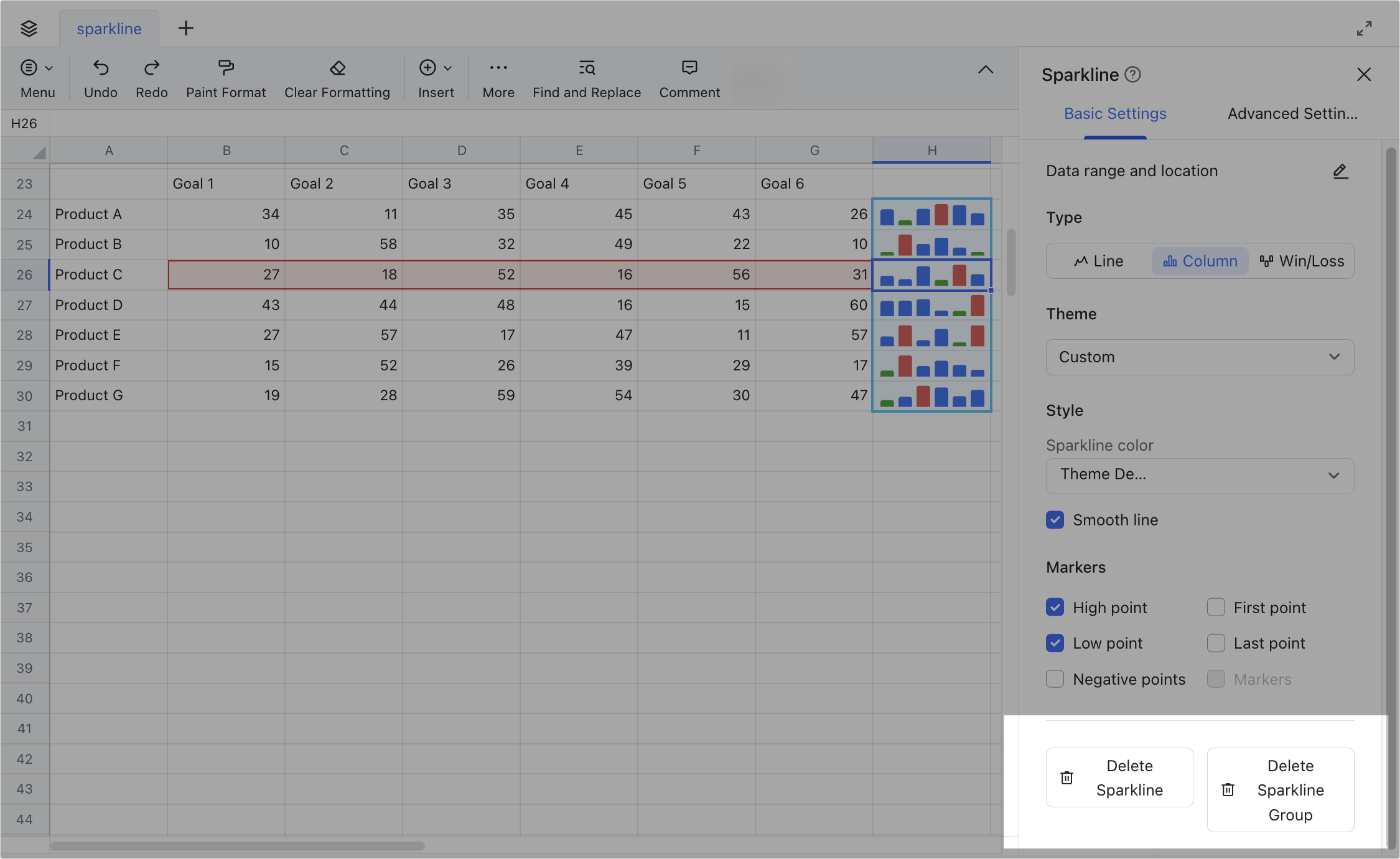Edit the data range with pencil icon

1340,171
